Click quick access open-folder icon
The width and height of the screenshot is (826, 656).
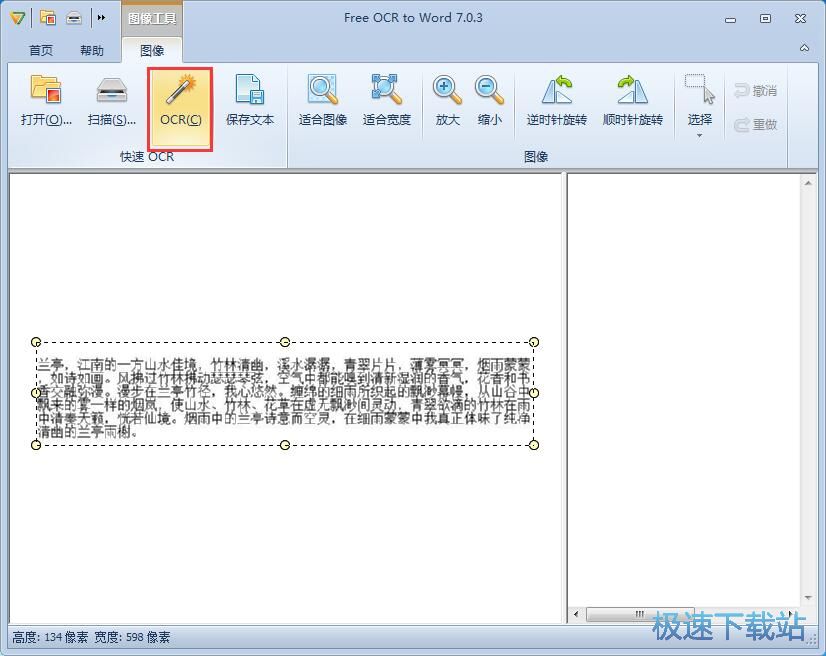(48, 18)
